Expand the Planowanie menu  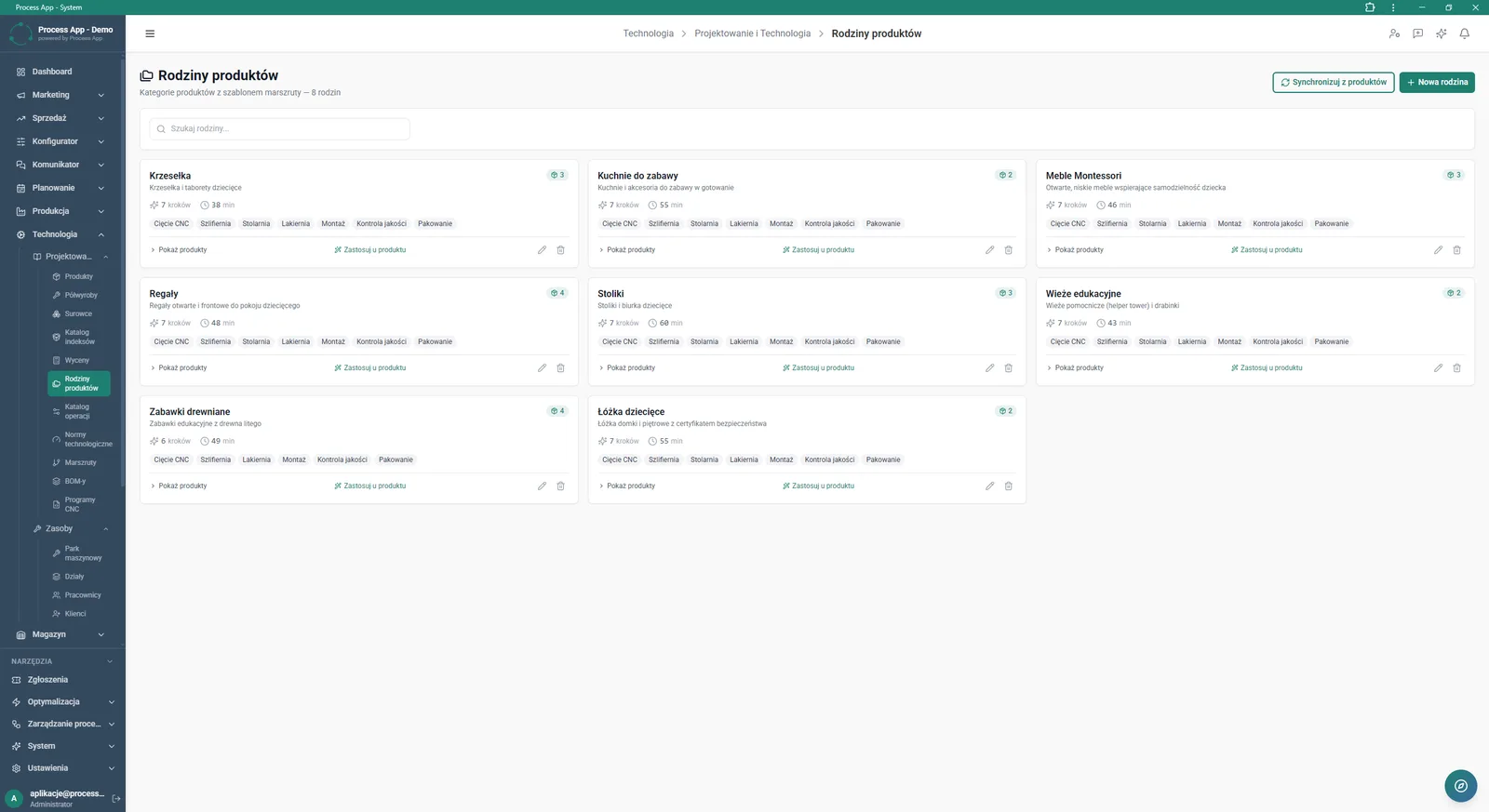point(60,188)
